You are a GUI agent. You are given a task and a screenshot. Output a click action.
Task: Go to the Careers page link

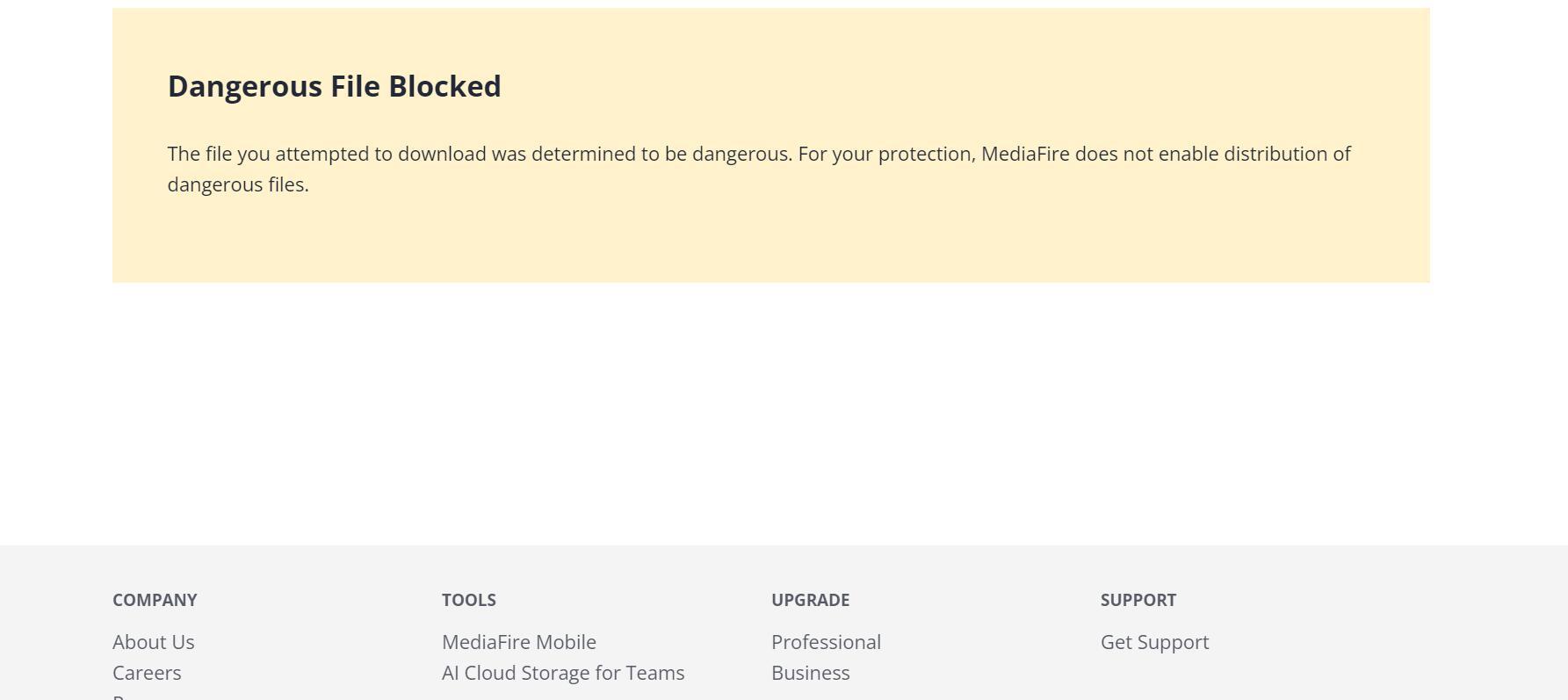147,673
